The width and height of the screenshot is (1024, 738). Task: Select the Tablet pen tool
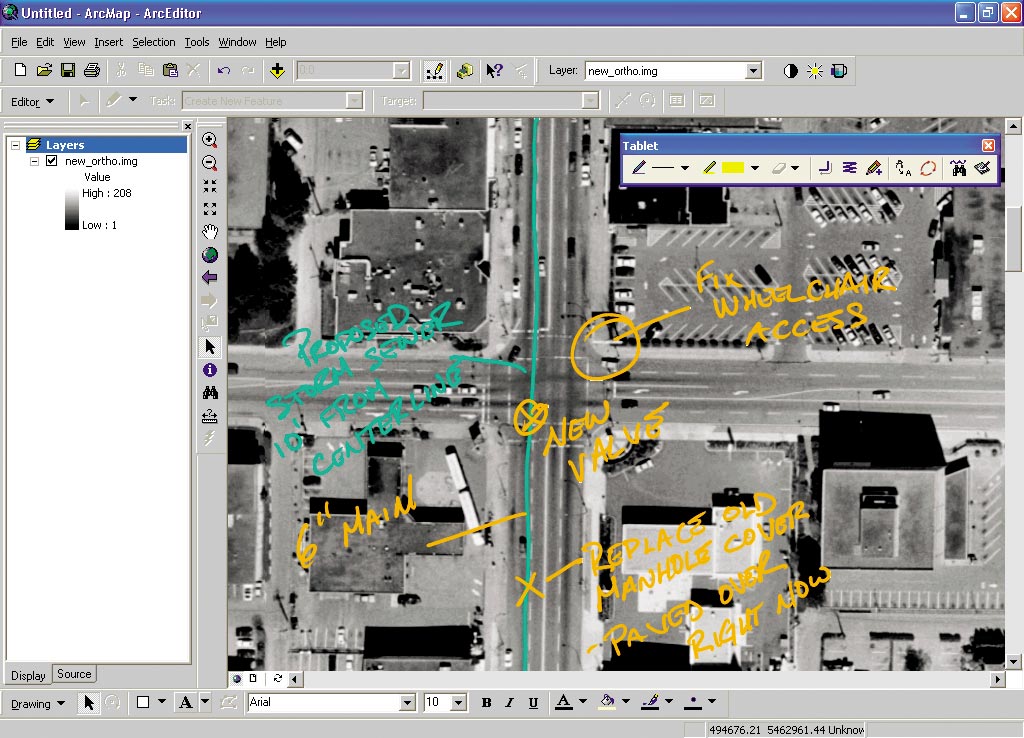(639, 168)
